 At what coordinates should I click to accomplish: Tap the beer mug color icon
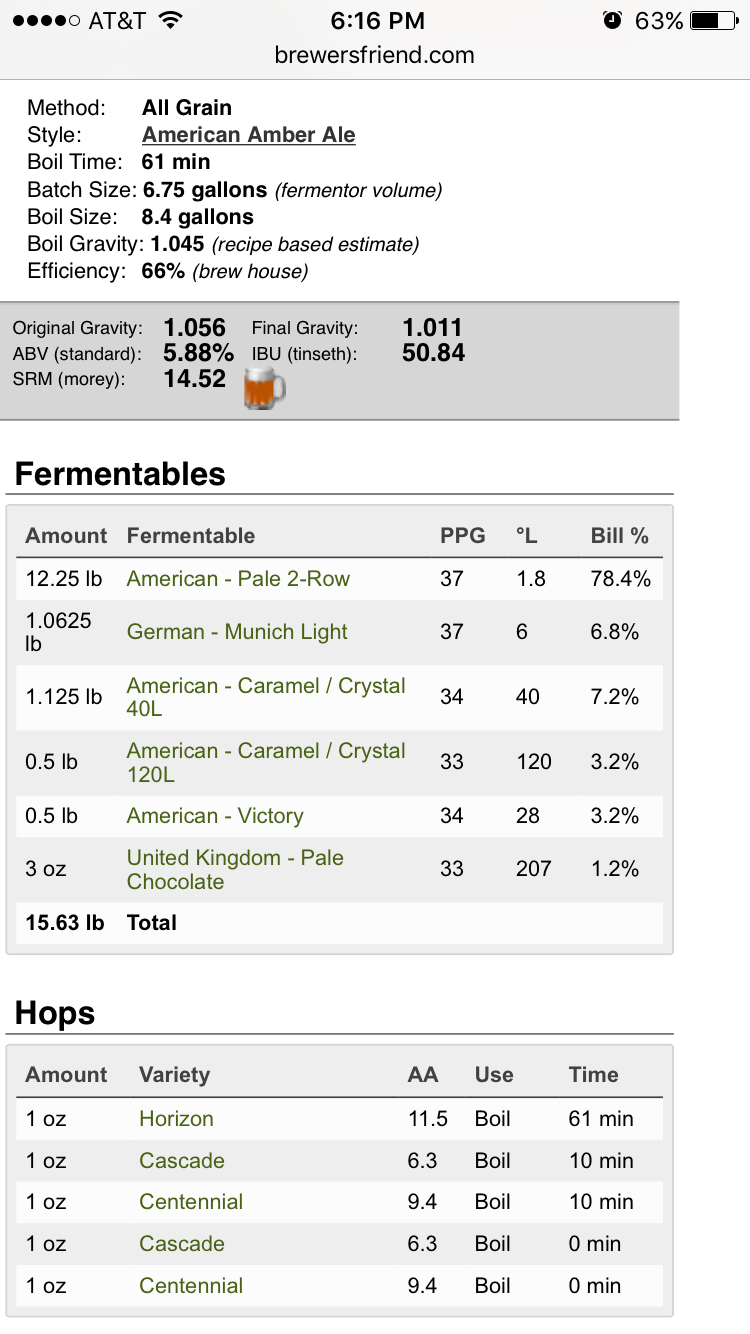(x=265, y=387)
